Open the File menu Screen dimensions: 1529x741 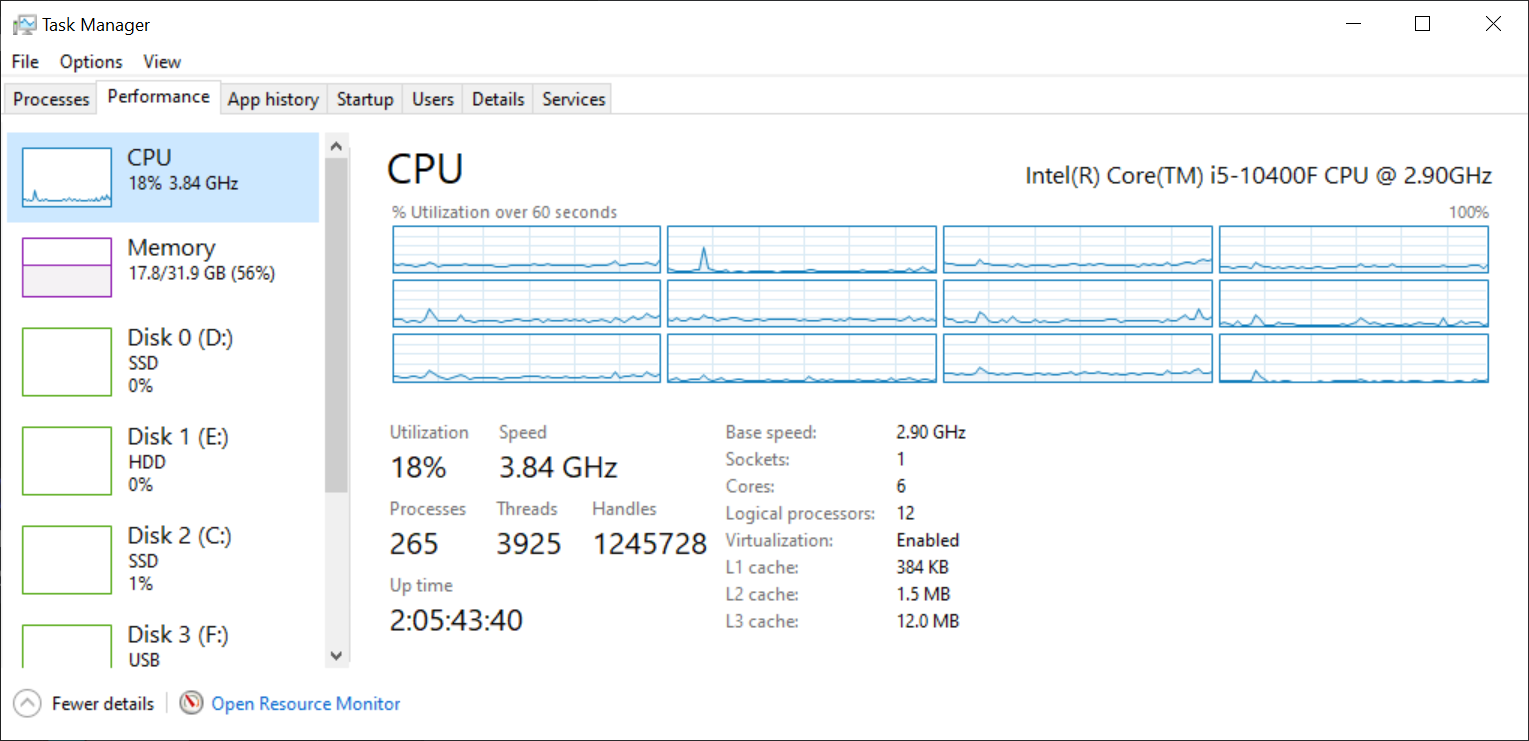pyautogui.click(x=25, y=62)
